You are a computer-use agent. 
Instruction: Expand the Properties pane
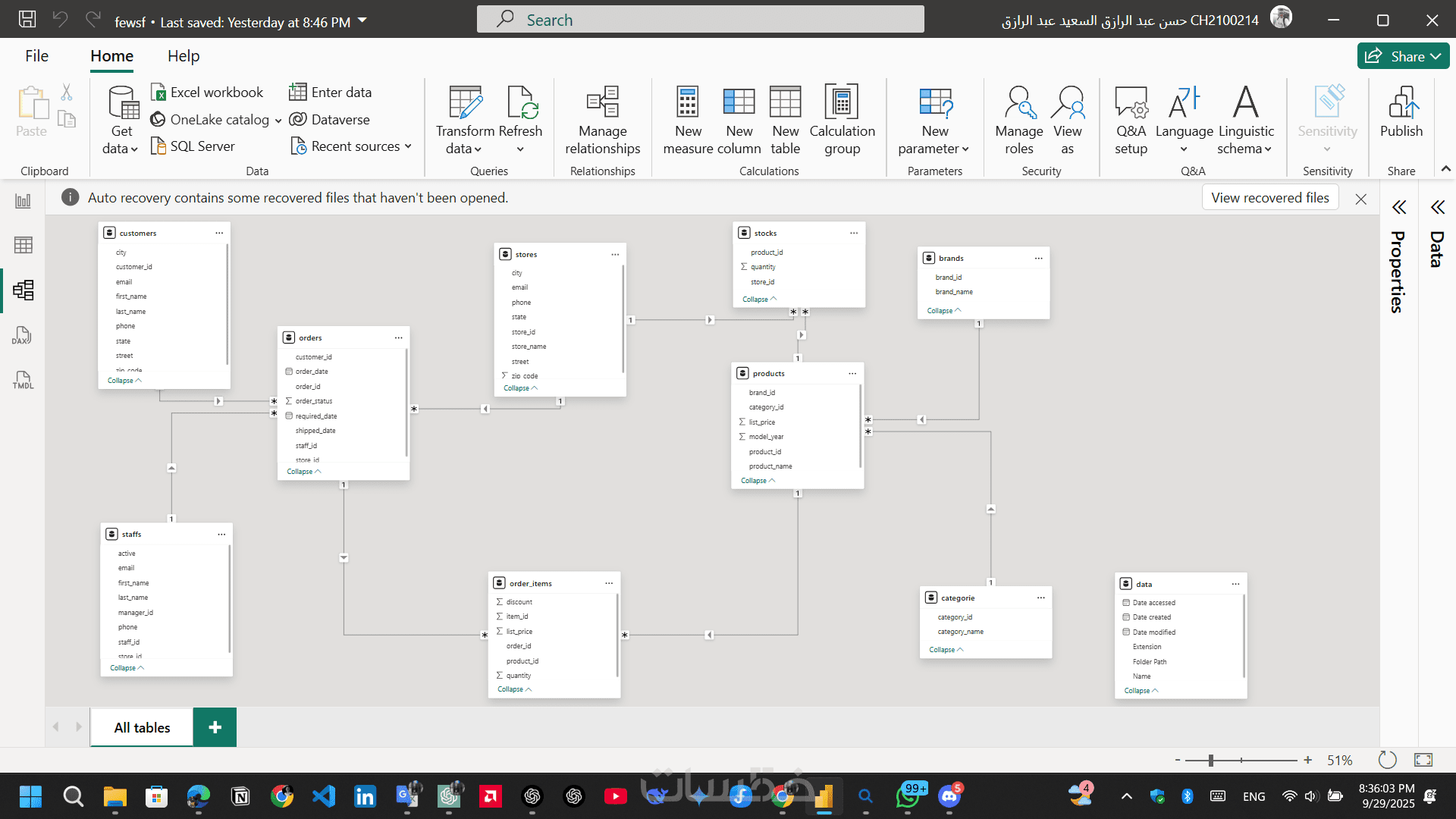[x=1399, y=207]
